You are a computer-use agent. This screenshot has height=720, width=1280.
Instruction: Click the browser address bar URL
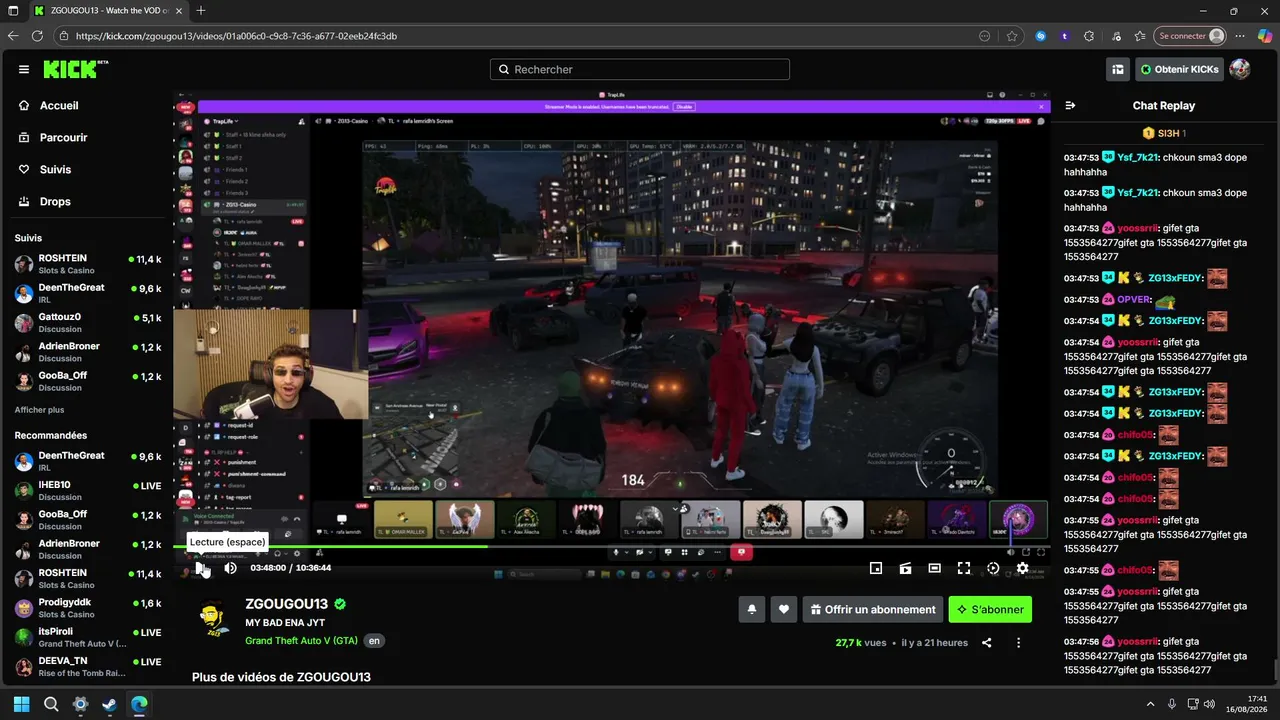[x=236, y=36]
